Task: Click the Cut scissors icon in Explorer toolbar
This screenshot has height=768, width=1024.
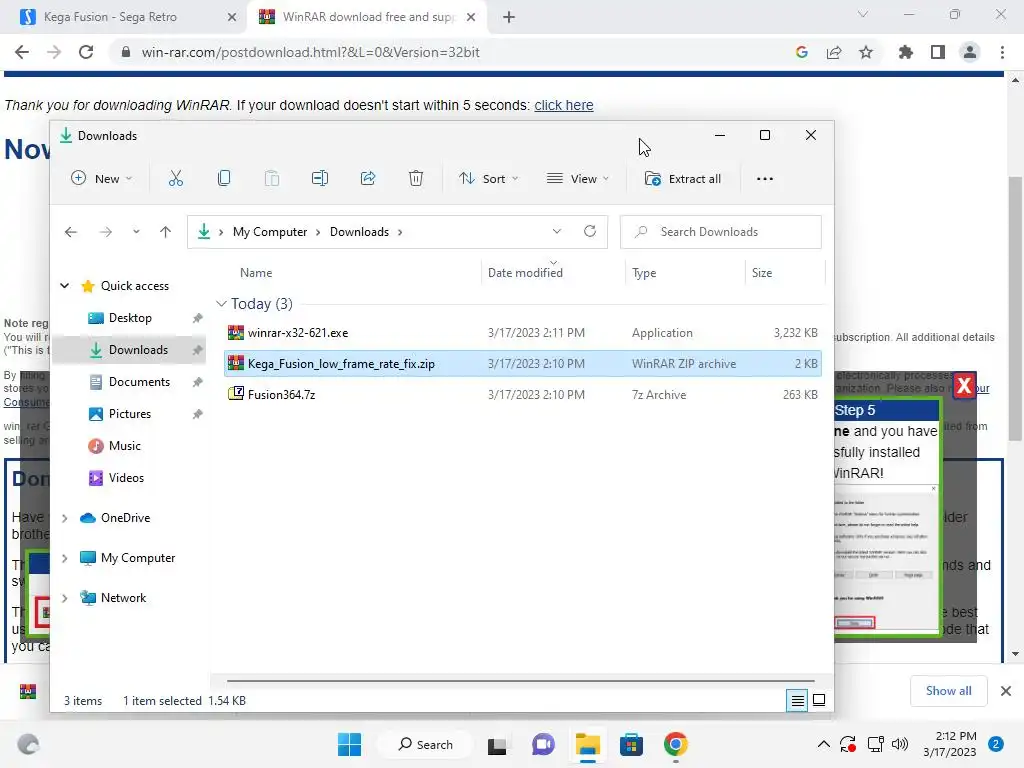Action: pyautogui.click(x=176, y=178)
